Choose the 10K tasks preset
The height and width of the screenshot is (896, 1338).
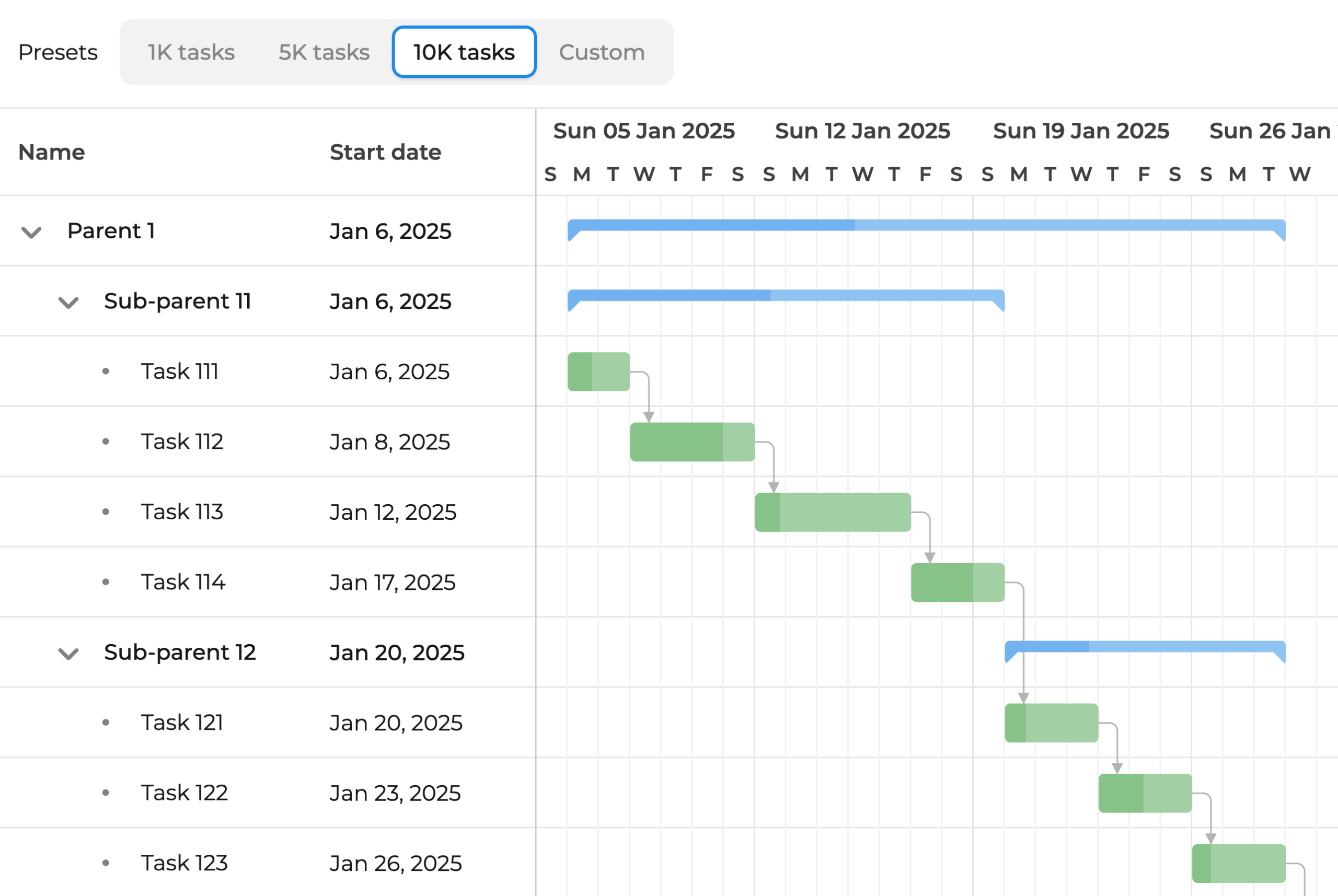[464, 52]
